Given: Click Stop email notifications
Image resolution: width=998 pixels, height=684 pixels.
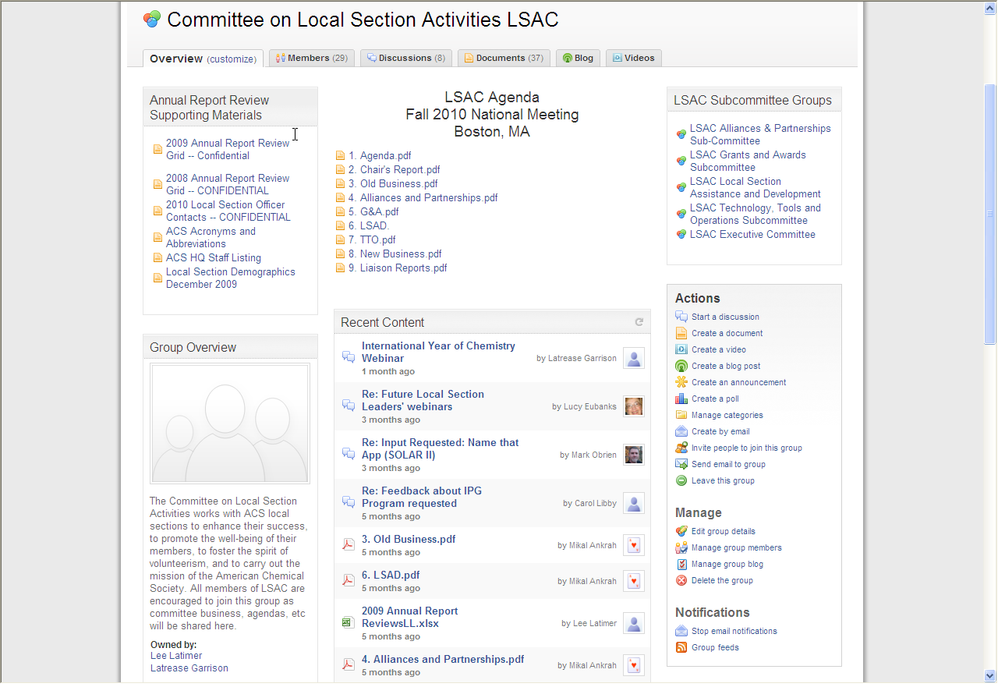Looking at the screenshot, I should (x=734, y=632).
